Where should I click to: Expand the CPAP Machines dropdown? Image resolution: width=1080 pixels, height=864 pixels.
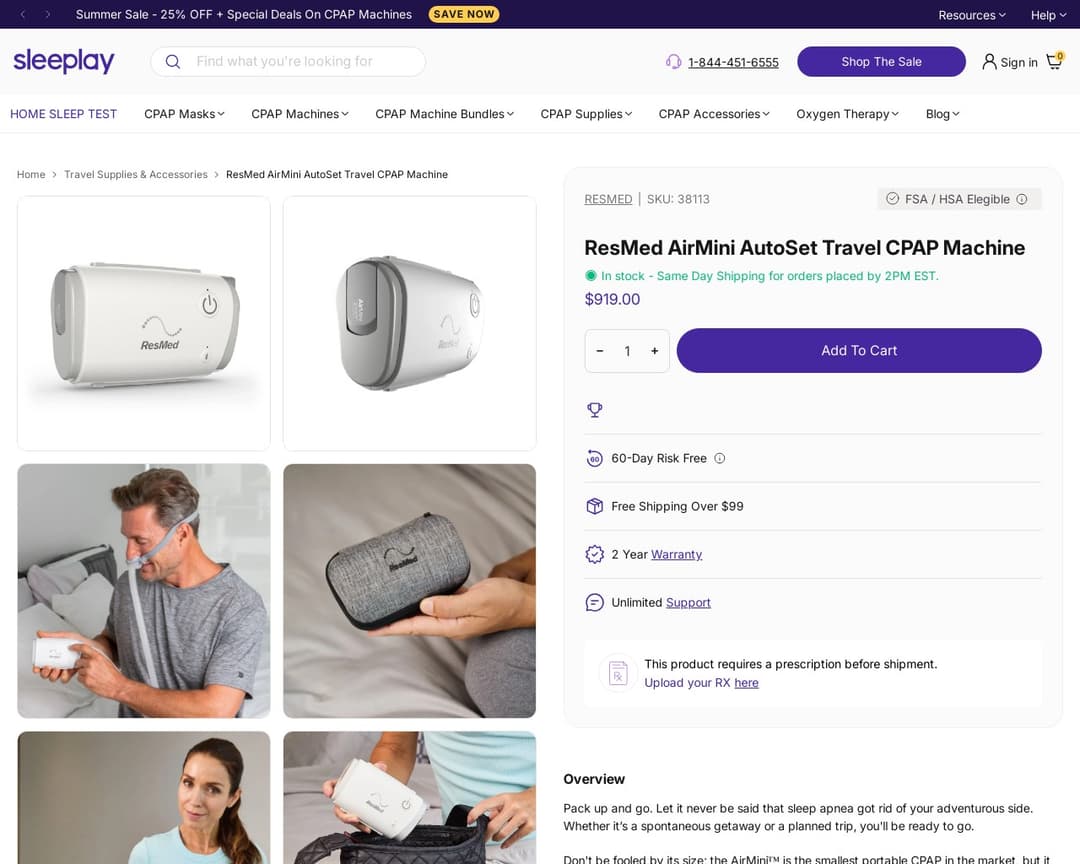(298, 114)
